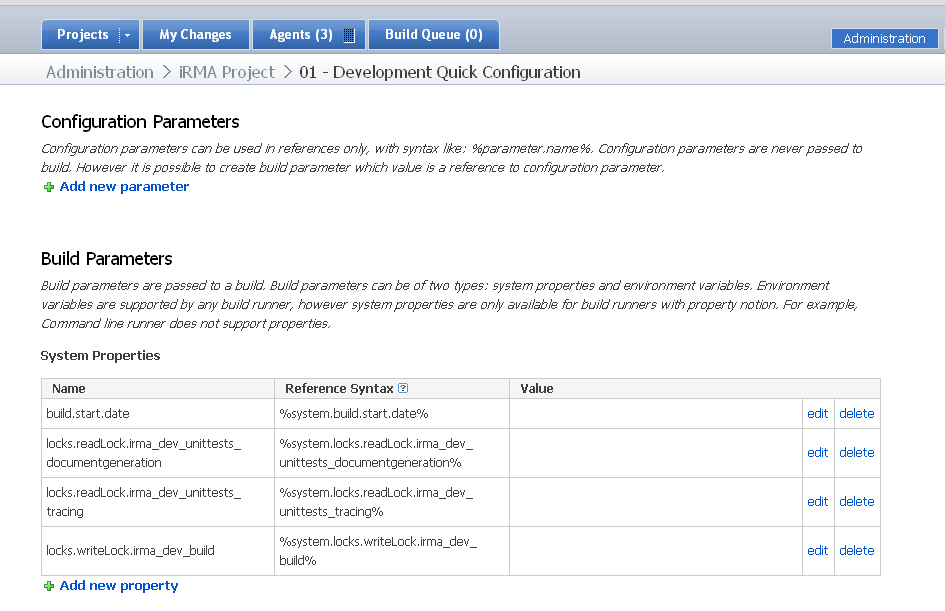Select %system.locks.readLock.irma_dev_unittests_tracing% reference cell

392,502
